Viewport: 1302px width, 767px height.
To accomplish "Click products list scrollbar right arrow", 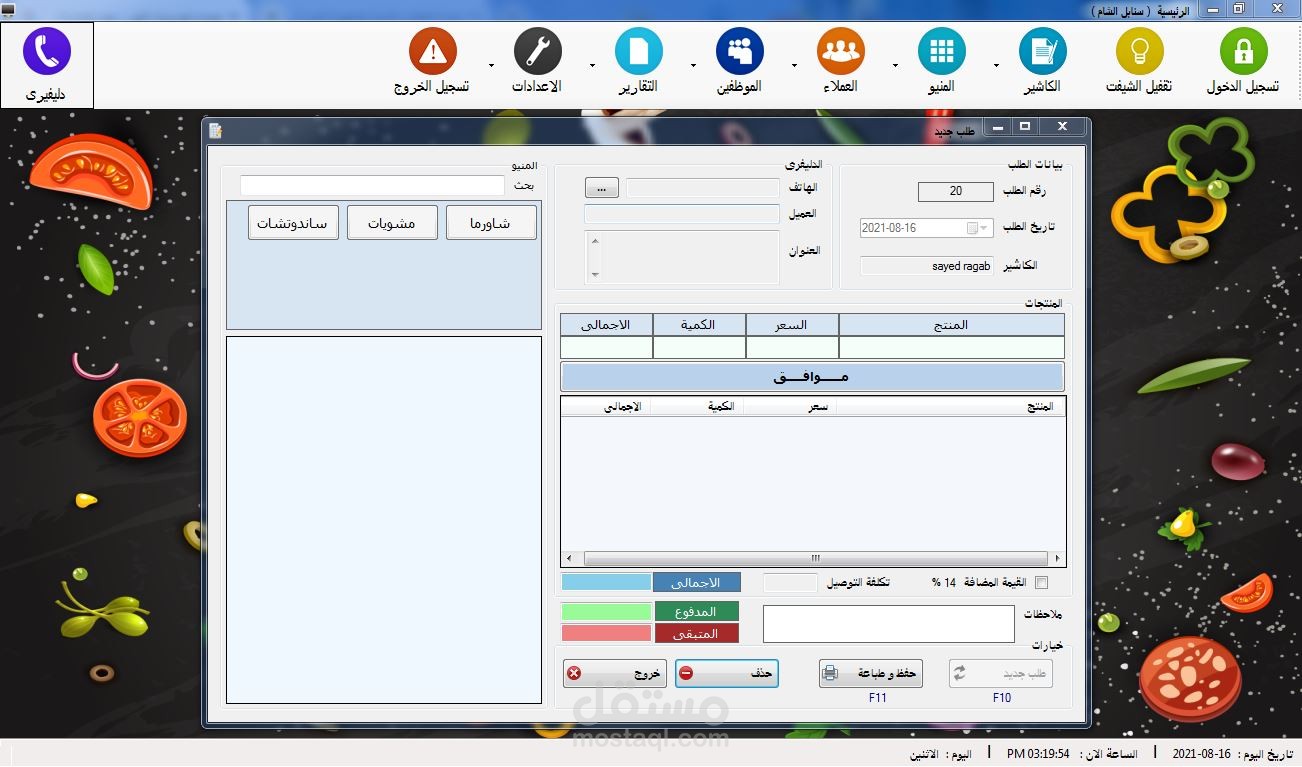I will [x=1057, y=559].
